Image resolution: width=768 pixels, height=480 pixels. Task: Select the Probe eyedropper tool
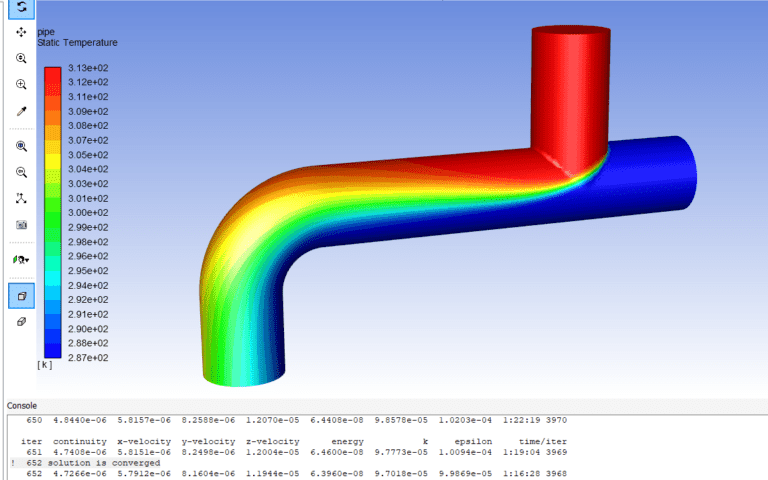(21, 111)
